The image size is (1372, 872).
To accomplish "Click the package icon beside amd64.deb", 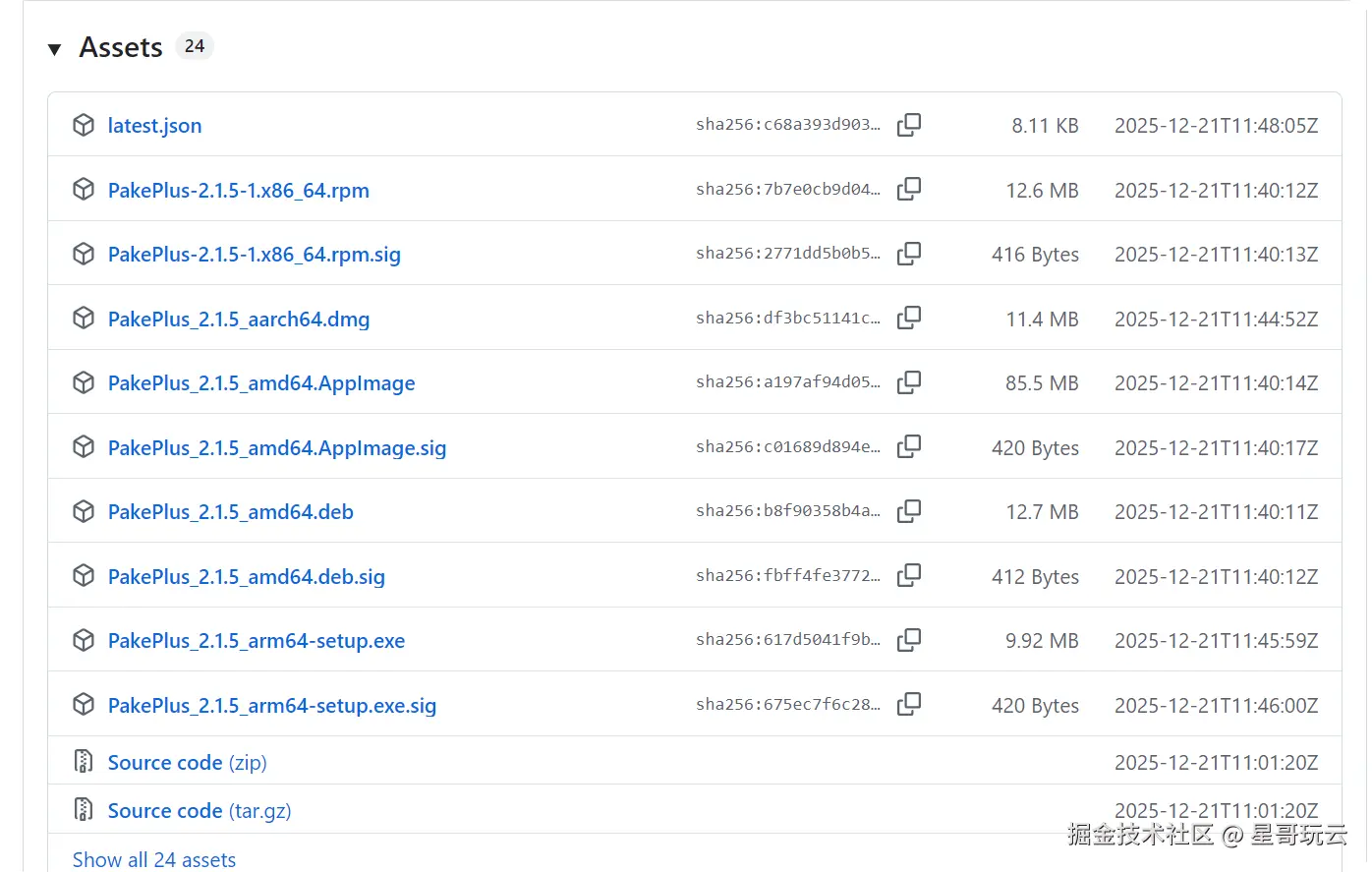I will tap(84, 511).
